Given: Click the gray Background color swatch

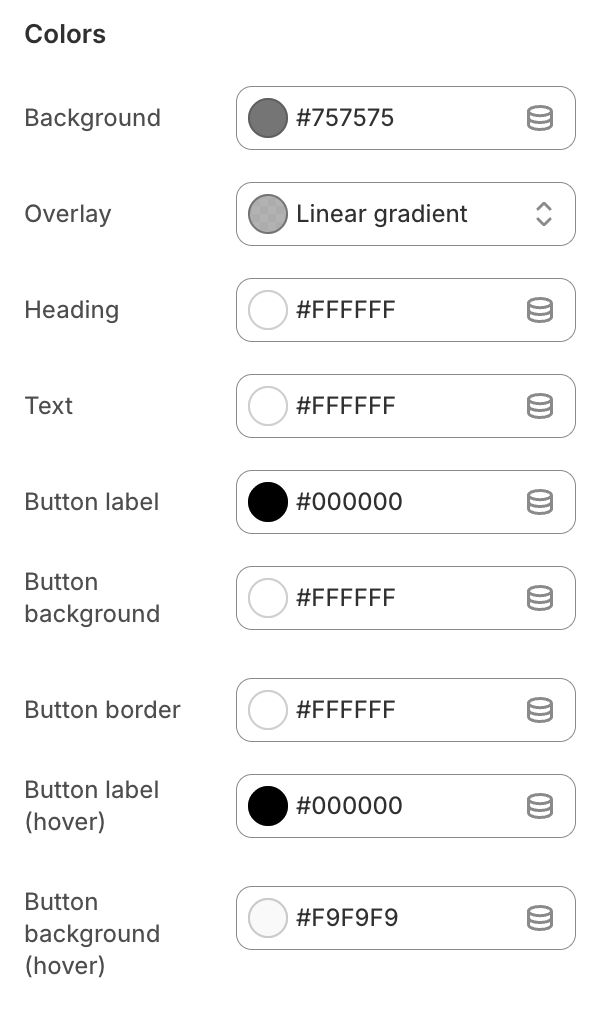Looking at the screenshot, I should tap(268, 118).
